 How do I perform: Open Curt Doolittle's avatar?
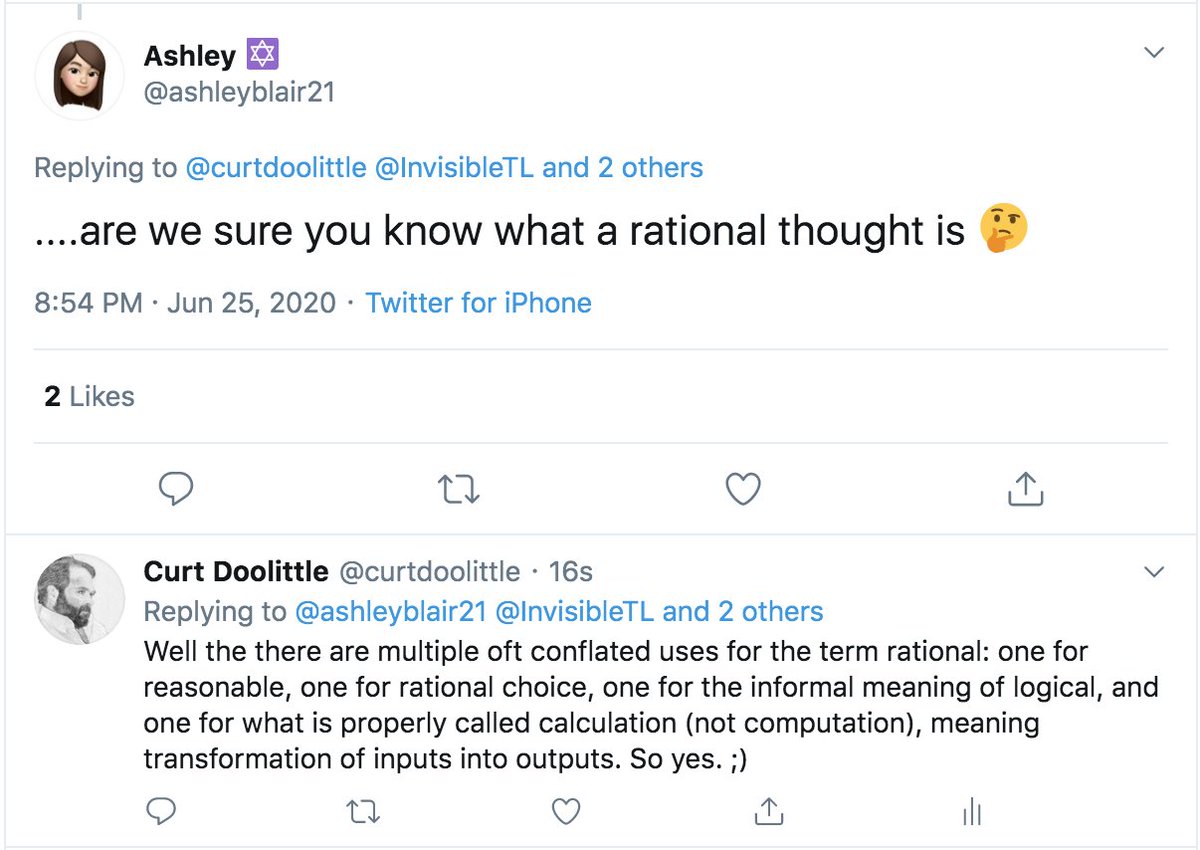point(80,599)
